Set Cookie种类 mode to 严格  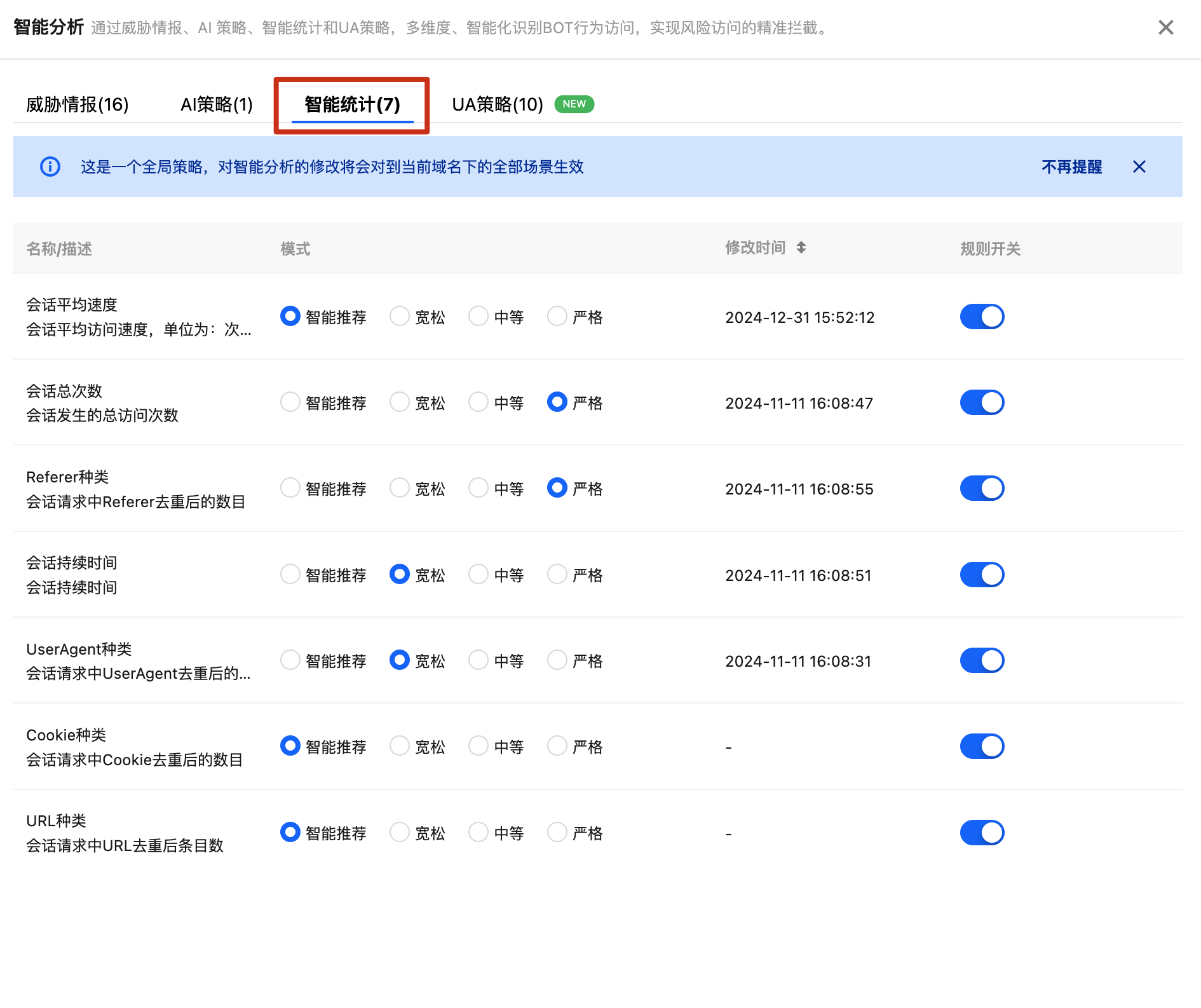point(557,746)
